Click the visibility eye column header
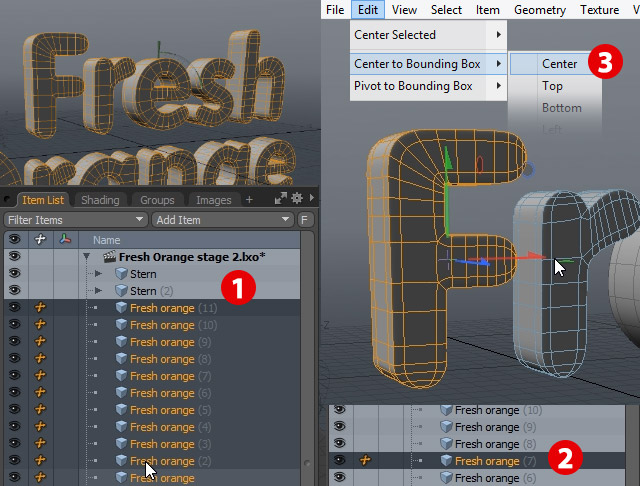Screen dimensions: 640x486 click(x=15, y=240)
